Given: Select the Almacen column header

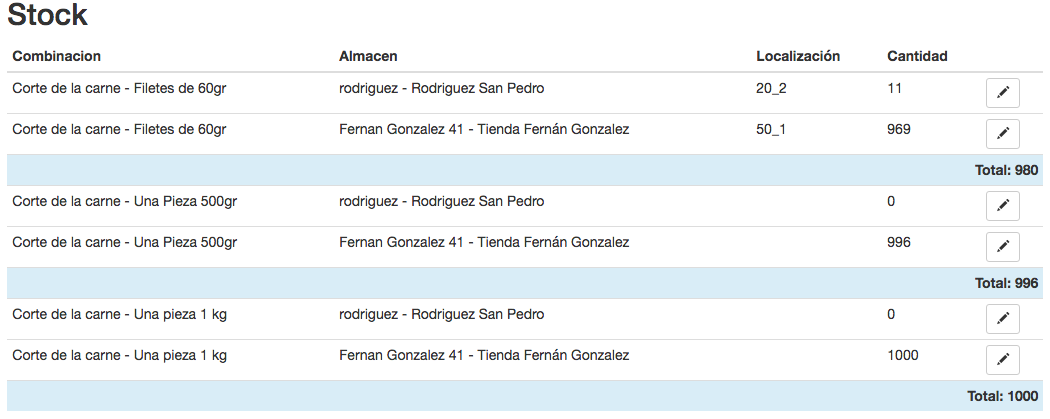Looking at the screenshot, I should [x=369, y=56].
